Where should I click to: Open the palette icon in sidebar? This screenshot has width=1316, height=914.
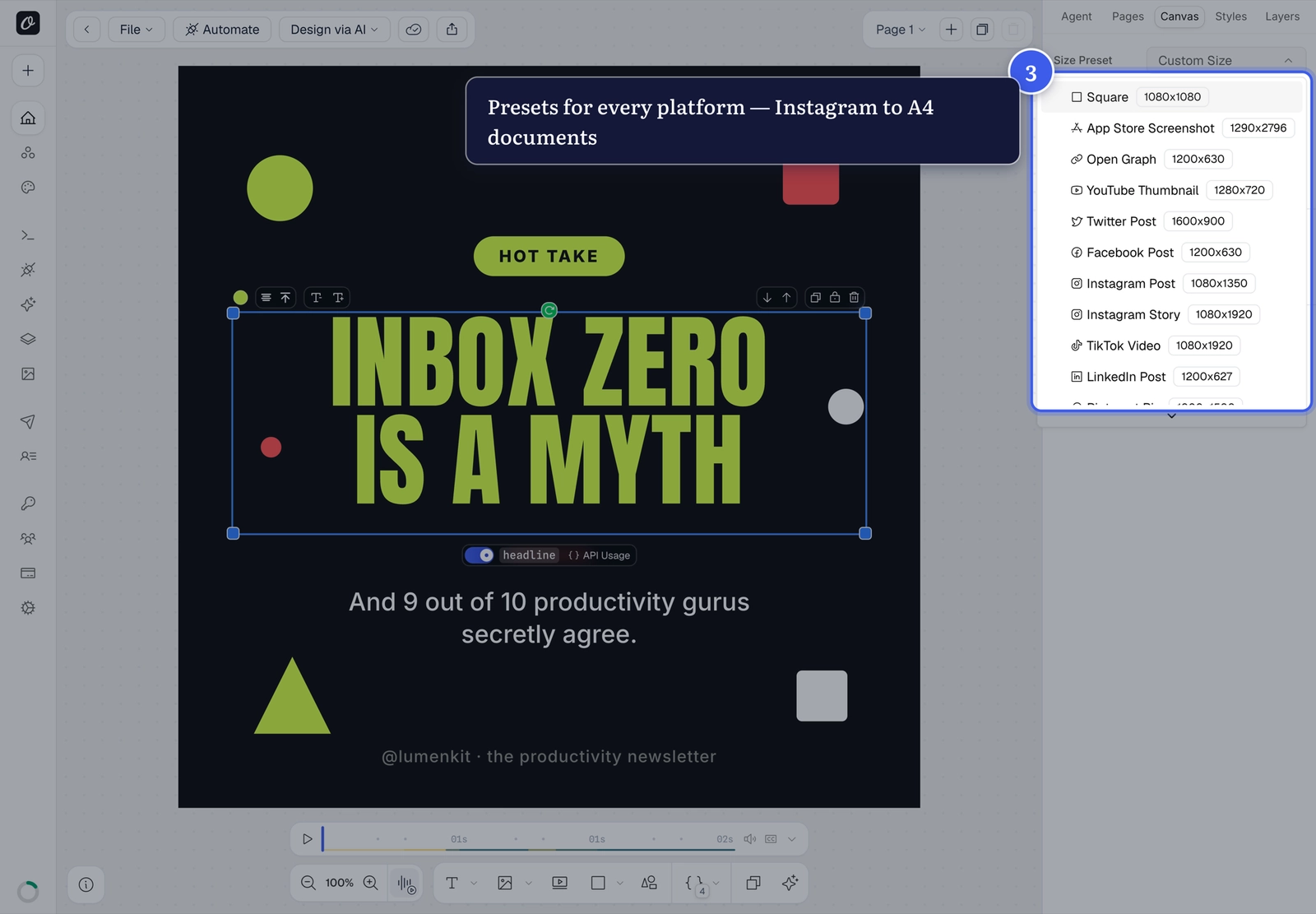click(x=28, y=188)
